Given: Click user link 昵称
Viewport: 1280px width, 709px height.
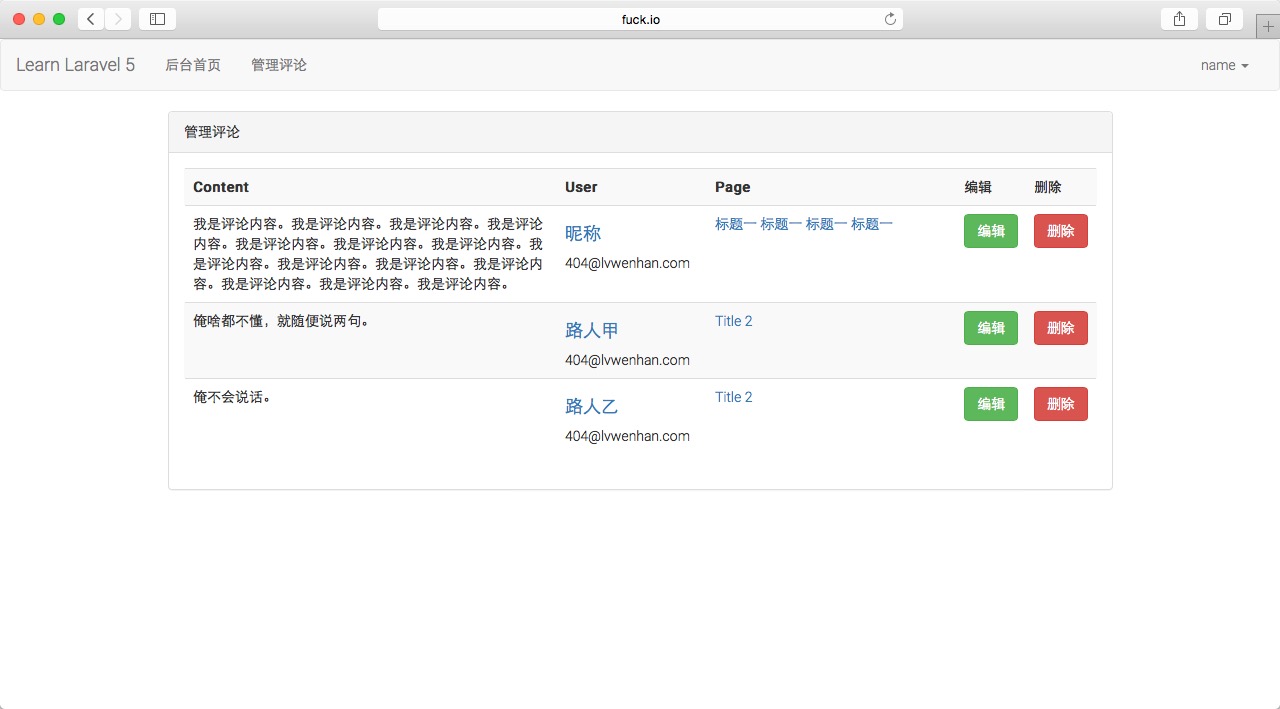Looking at the screenshot, I should pyautogui.click(x=583, y=233).
